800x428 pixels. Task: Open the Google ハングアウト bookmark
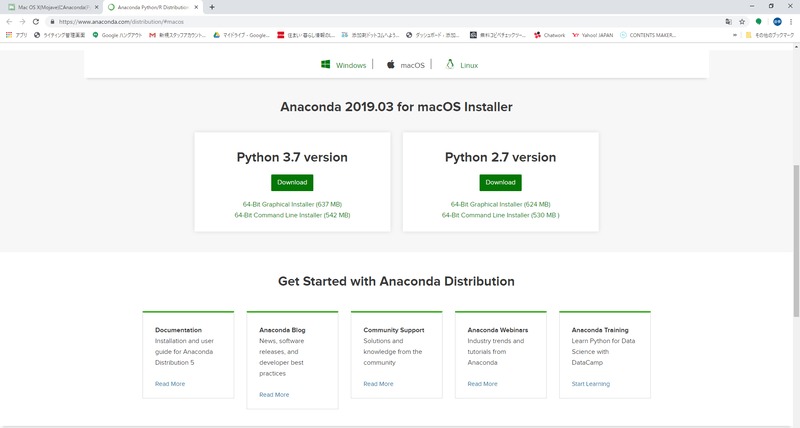tap(117, 35)
